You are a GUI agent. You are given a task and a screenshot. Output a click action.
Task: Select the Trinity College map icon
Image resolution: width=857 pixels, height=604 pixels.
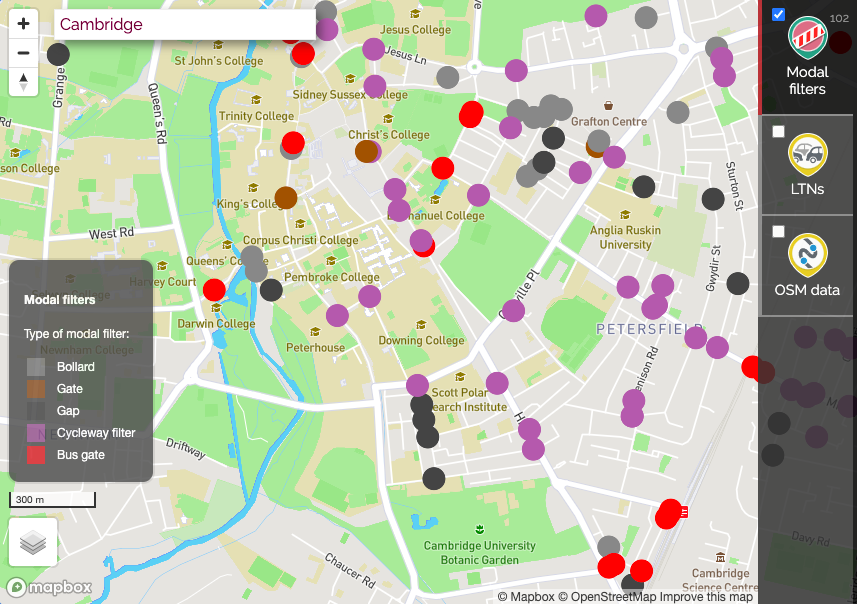coord(256,99)
